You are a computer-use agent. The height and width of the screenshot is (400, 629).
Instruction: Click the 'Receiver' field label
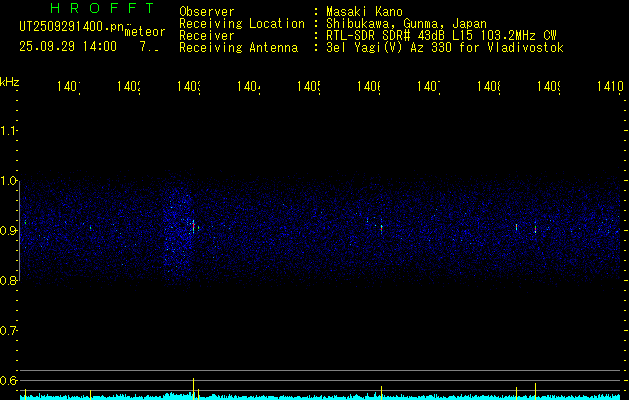point(207,36)
